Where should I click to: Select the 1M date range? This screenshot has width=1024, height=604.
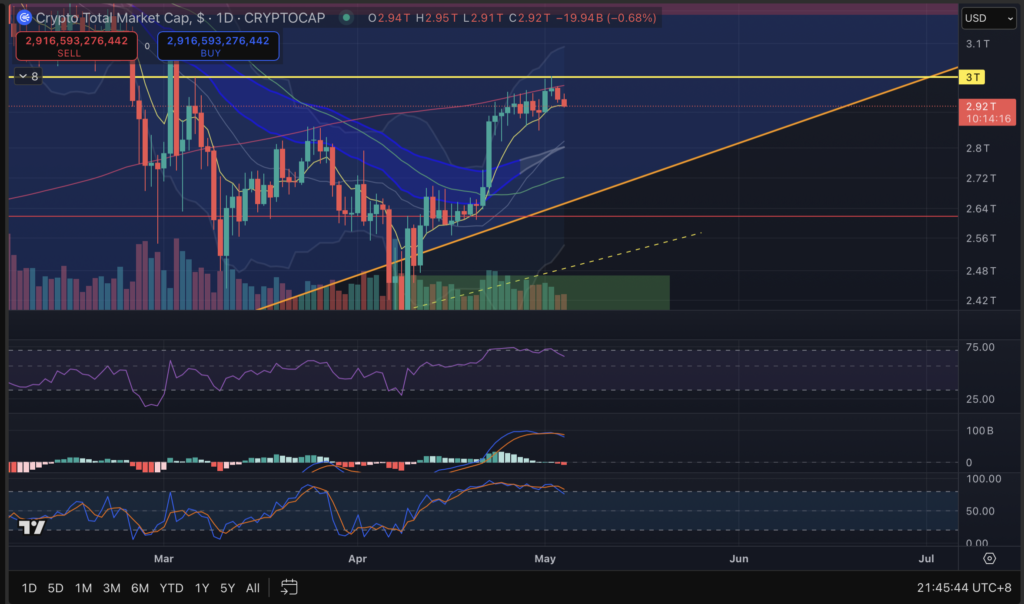click(x=83, y=588)
